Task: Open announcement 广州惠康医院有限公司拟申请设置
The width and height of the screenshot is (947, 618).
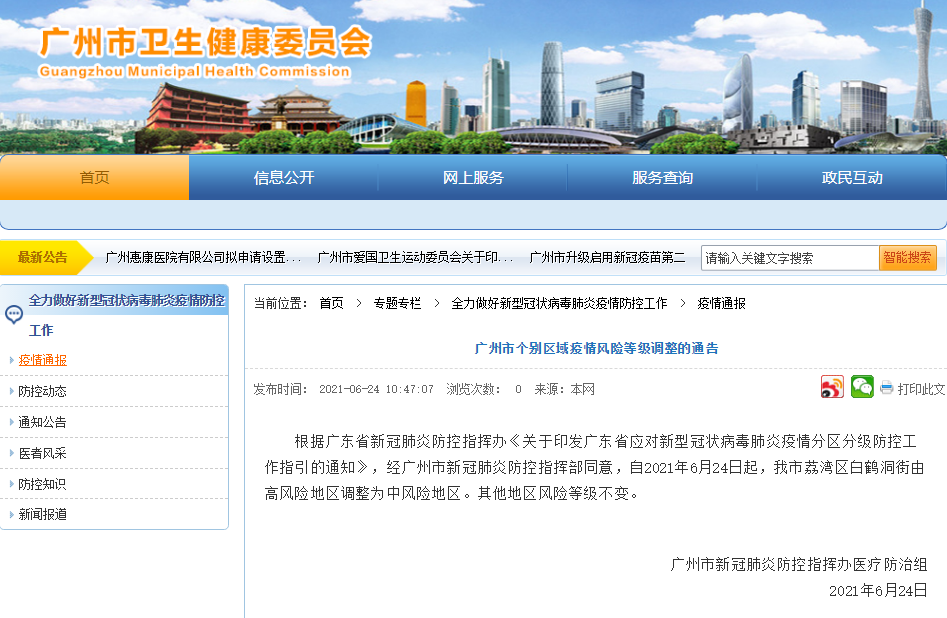Action: (x=203, y=258)
